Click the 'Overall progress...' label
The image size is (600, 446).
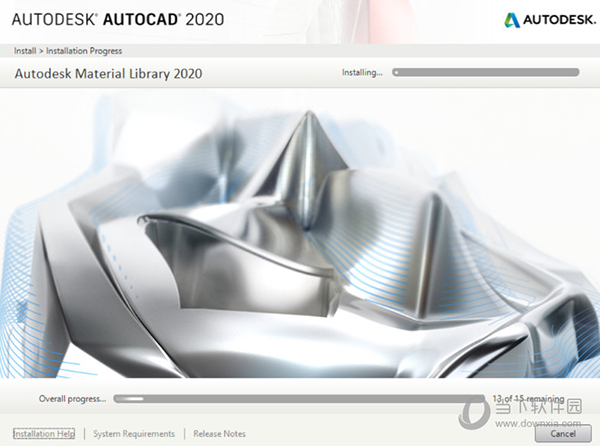72,399
